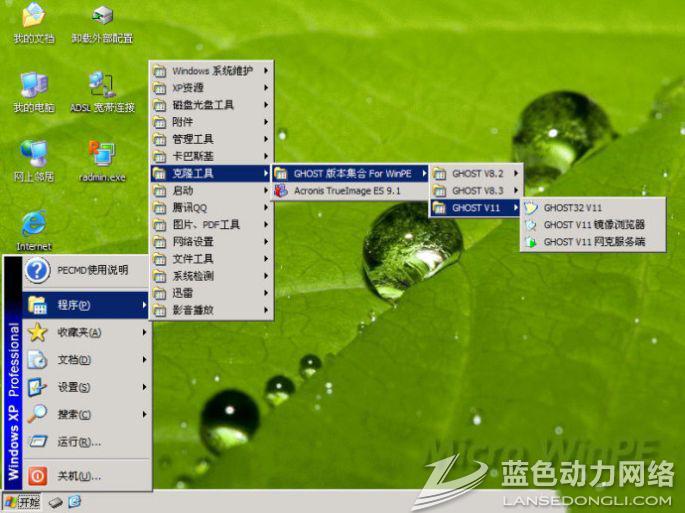Launch the ADSL 宽带连接 shortcut

pos(102,86)
